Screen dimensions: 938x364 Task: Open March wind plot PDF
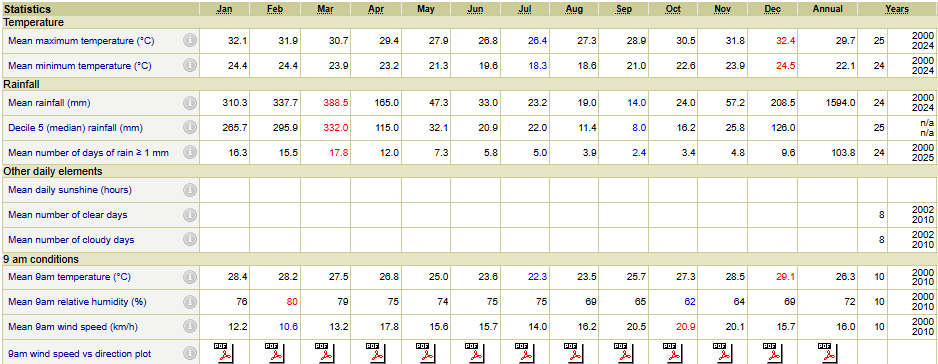point(325,353)
